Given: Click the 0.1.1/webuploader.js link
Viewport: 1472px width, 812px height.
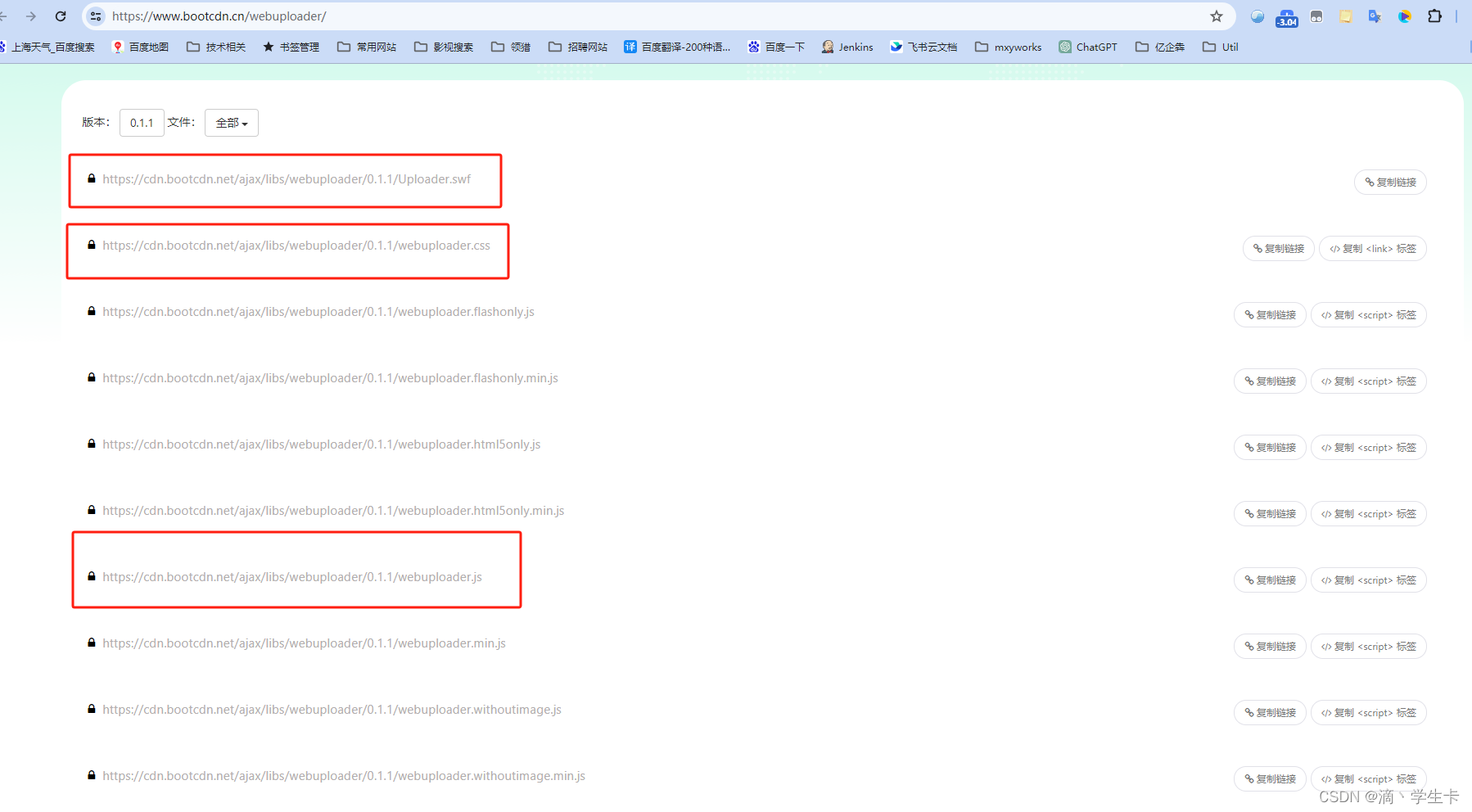Looking at the screenshot, I should (x=292, y=577).
